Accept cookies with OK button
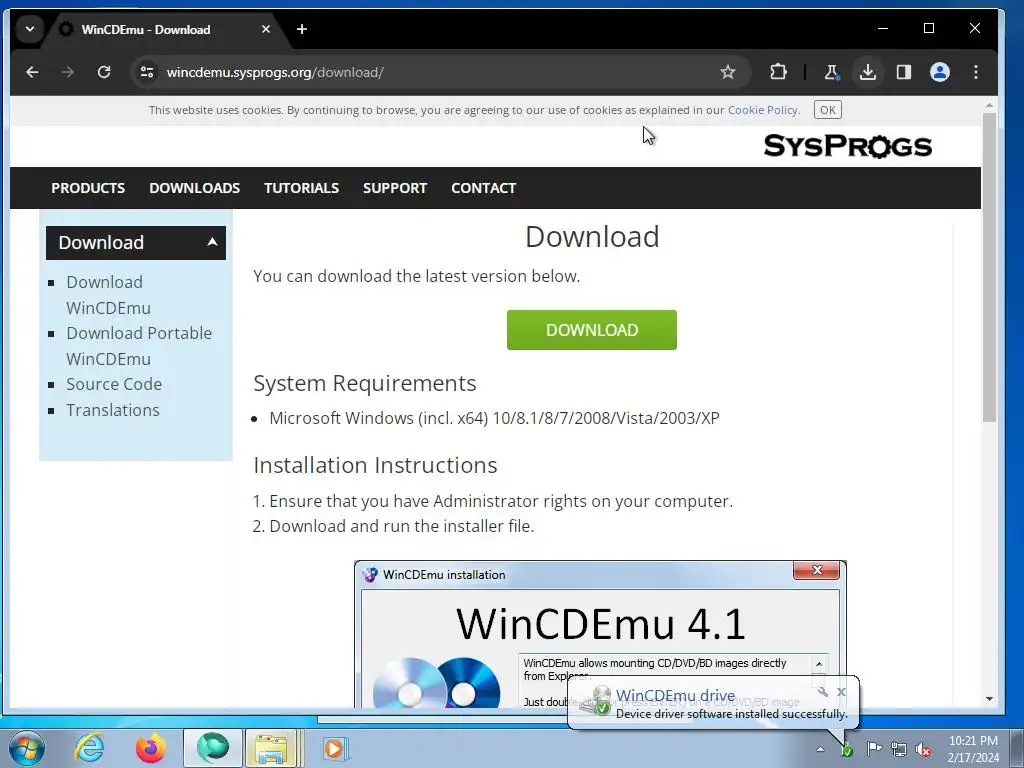The height and width of the screenshot is (768, 1024). tap(827, 110)
